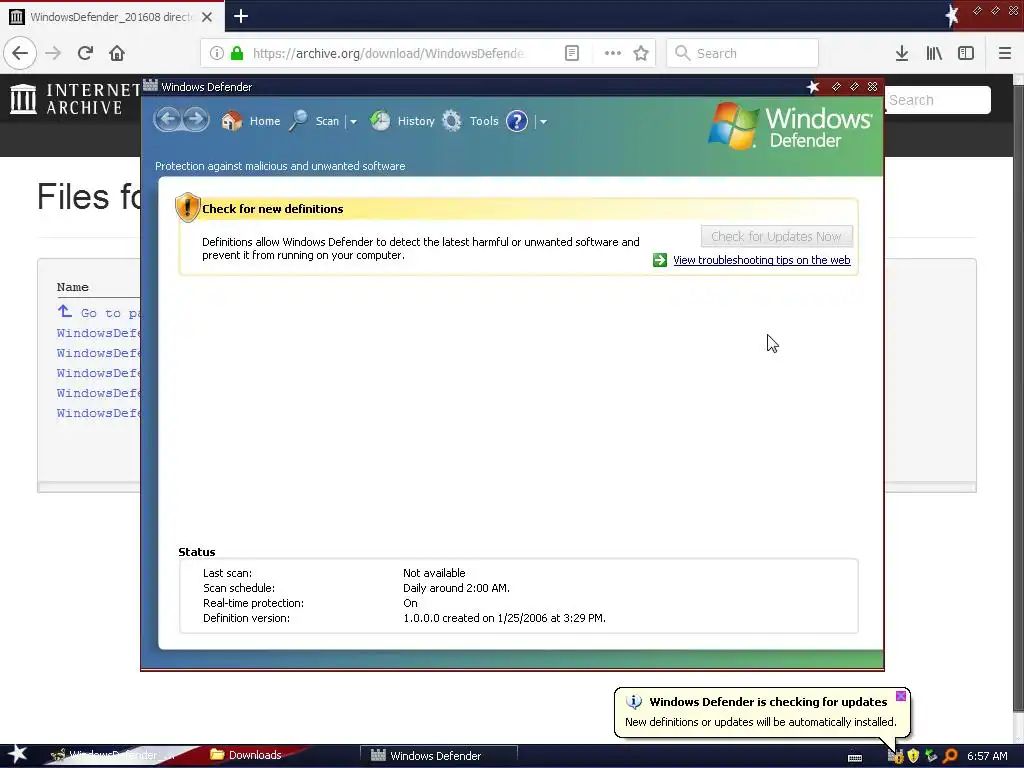Viewport: 1024px width, 768px height.
Task: Click the Internet Archive site search field
Action: [938, 100]
